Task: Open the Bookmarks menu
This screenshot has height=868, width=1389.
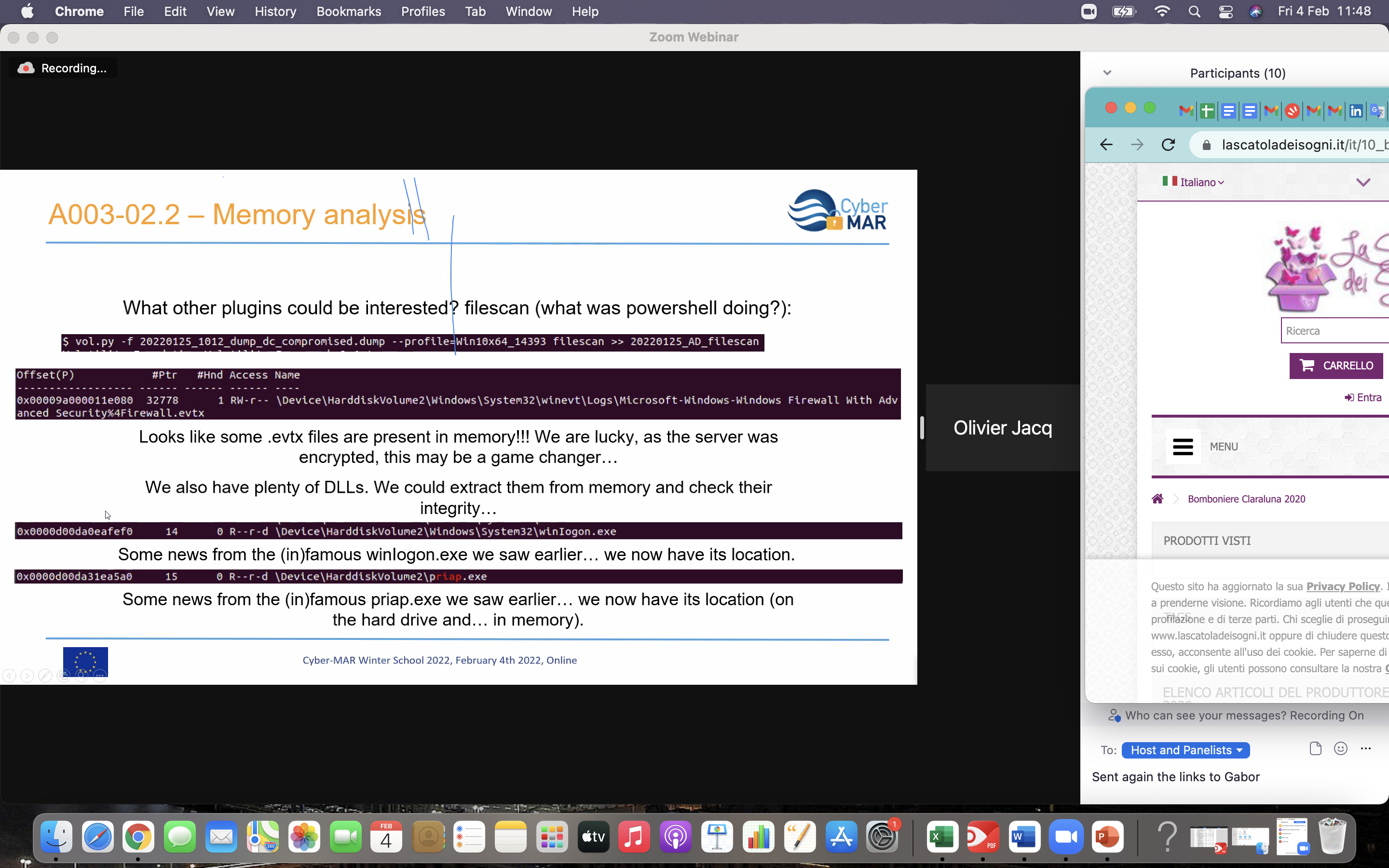Action: (x=348, y=12)
